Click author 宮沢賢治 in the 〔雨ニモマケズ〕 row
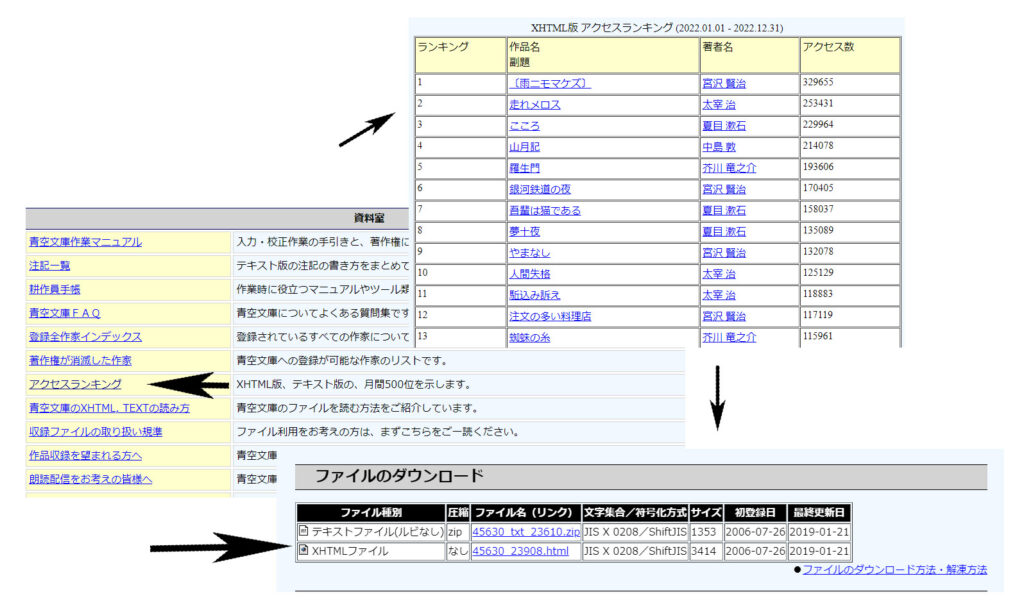This screenshot has width=1024, height=608. pos(724,84)
